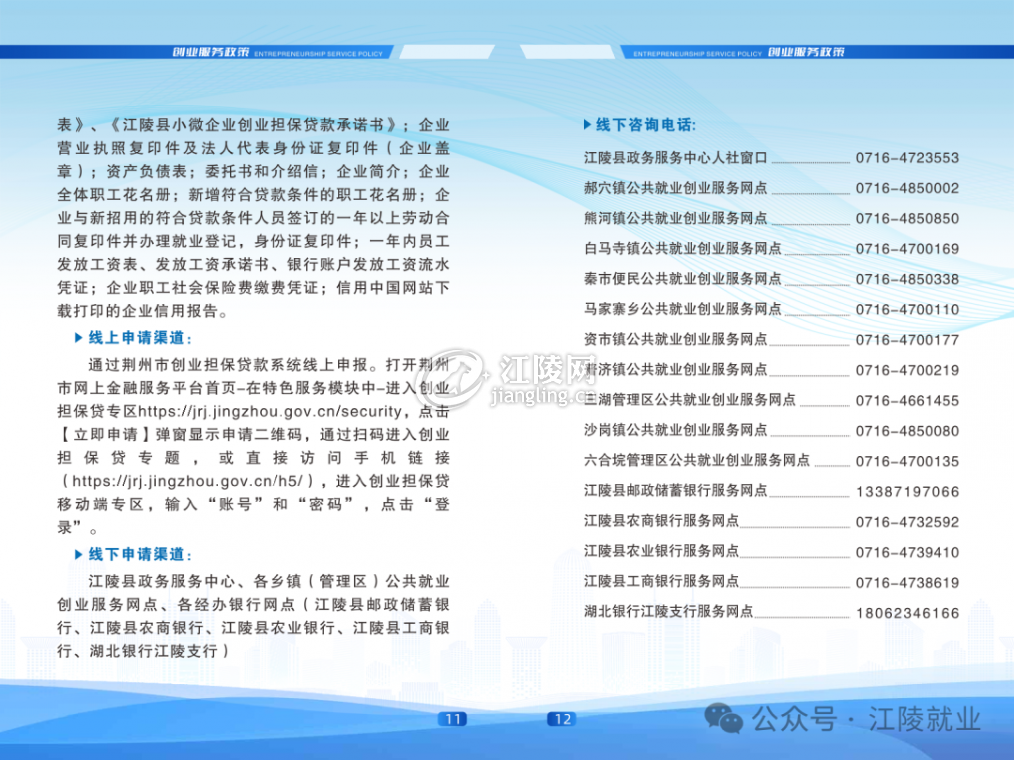
Task: Click the right page 创业服务政策 header title
Action: click(x=806, y=52)
